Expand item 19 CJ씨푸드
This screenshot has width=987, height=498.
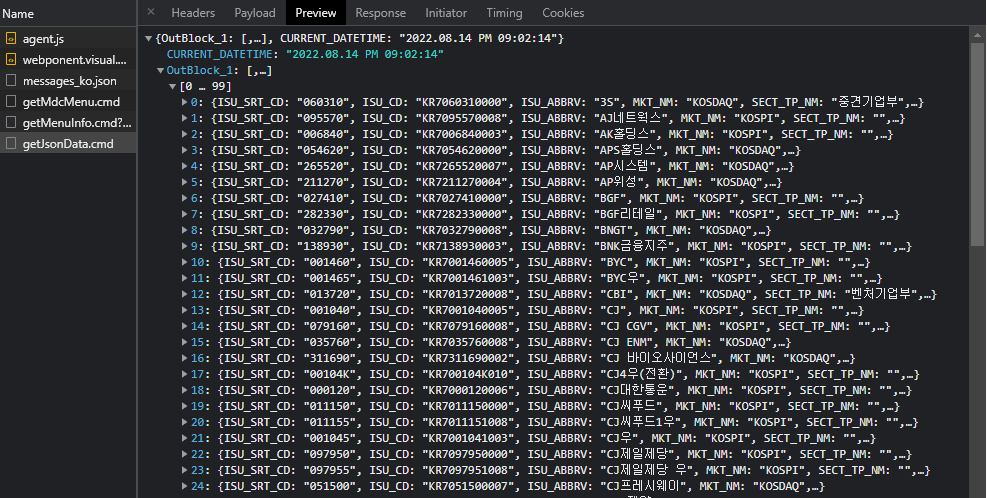184,406
